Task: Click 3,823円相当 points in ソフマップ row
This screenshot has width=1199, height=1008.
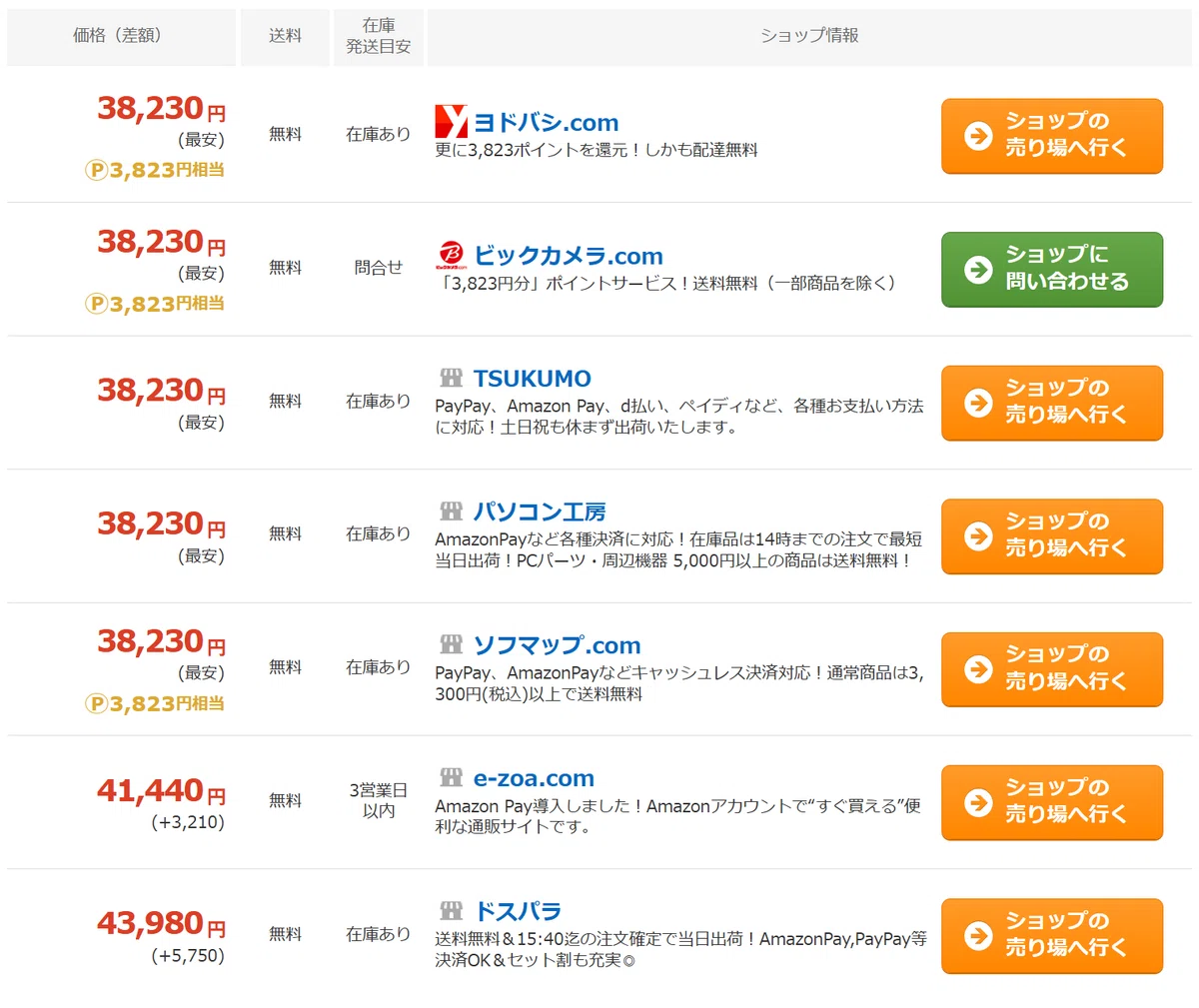Action: coord(167,703)
